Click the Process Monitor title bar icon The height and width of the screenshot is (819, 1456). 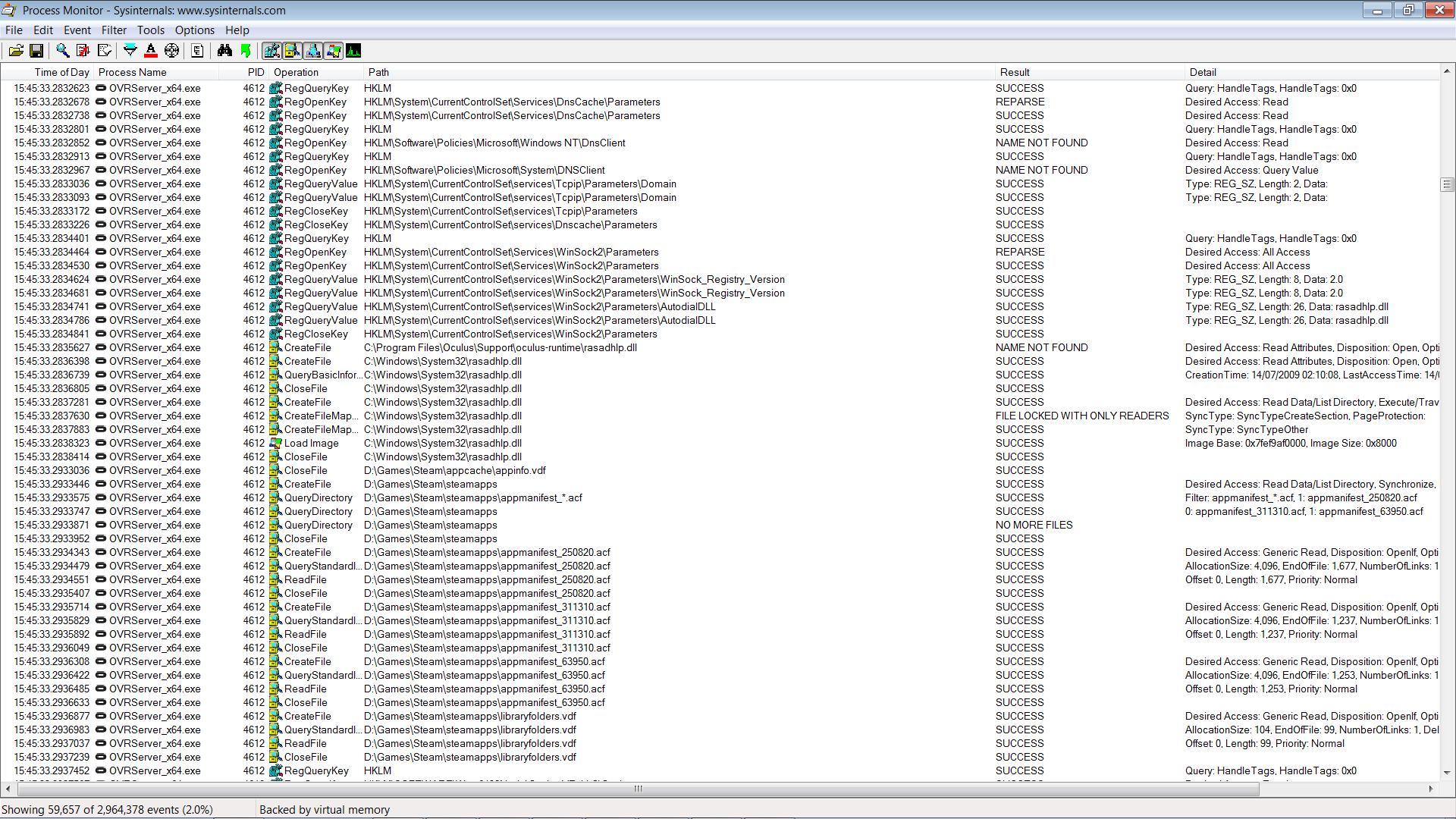coord(9,11)
